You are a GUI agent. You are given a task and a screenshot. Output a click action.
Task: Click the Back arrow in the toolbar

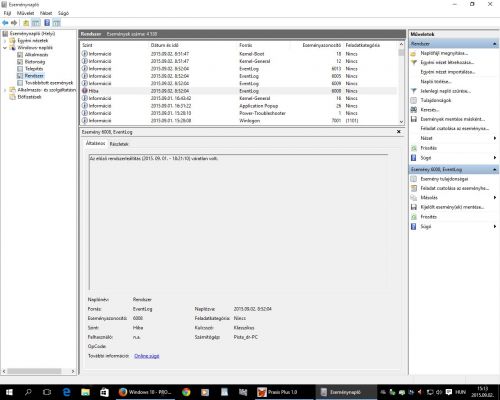point(5,23)
